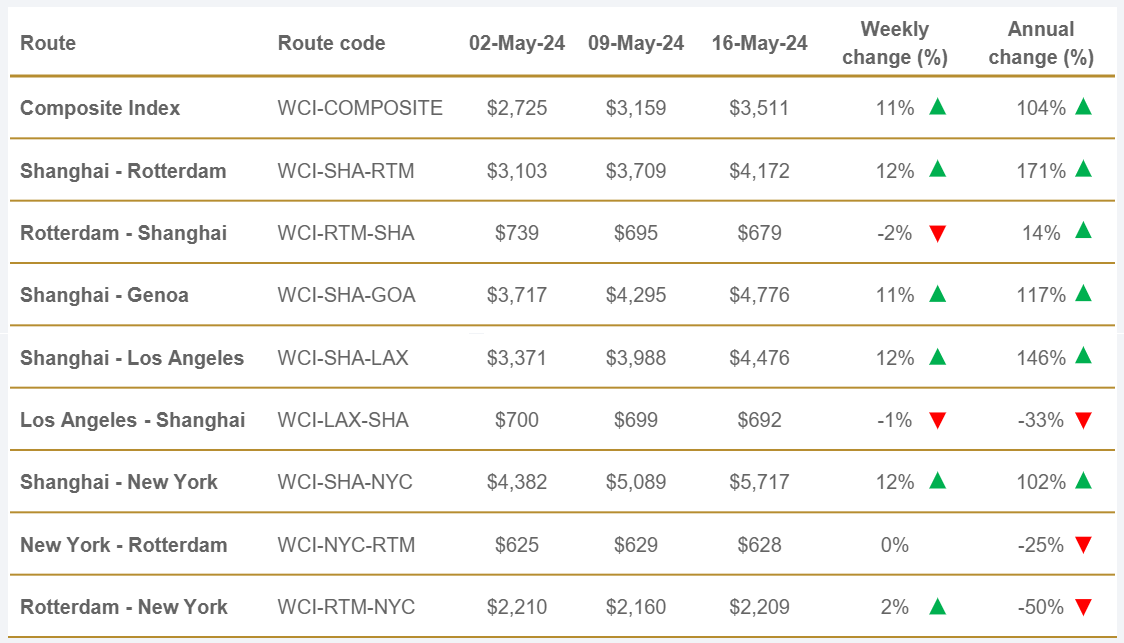1124x643 pixels.
Task: Click green arrow for Shanghai - Genoa annual change
Action: click(1083, 294)
